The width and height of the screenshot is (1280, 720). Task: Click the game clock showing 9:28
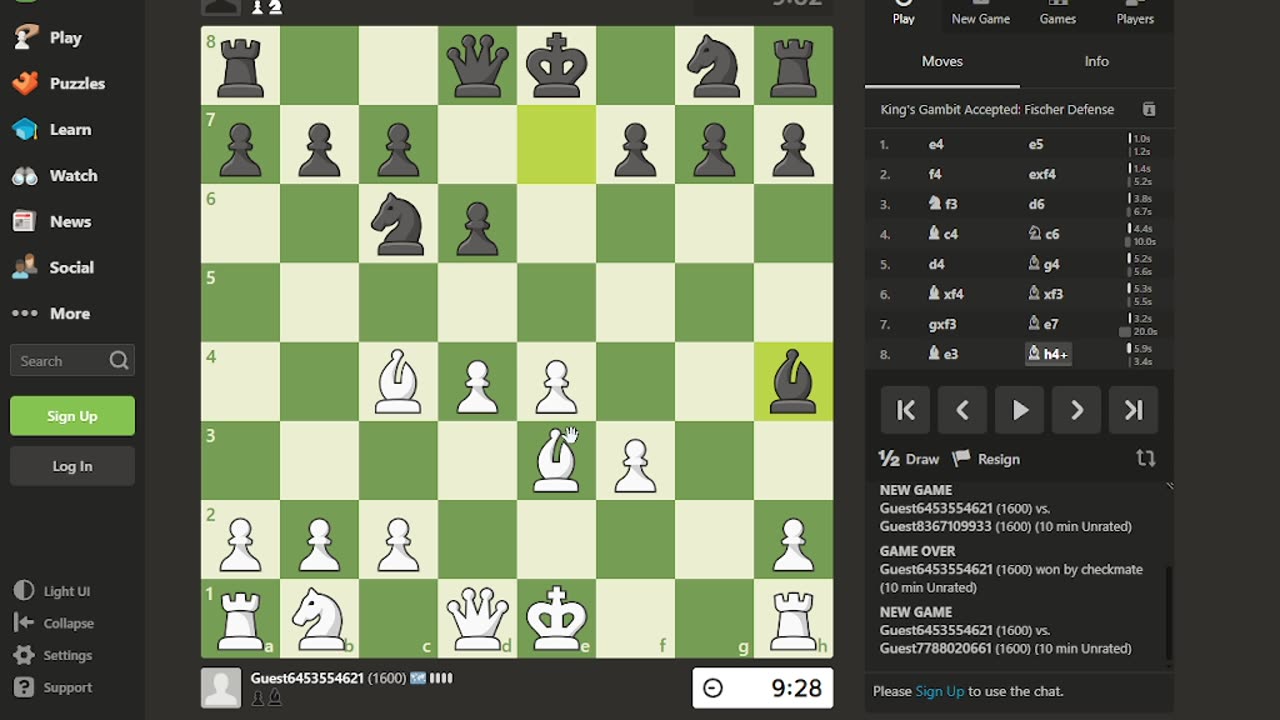click(x=762, y=687)
